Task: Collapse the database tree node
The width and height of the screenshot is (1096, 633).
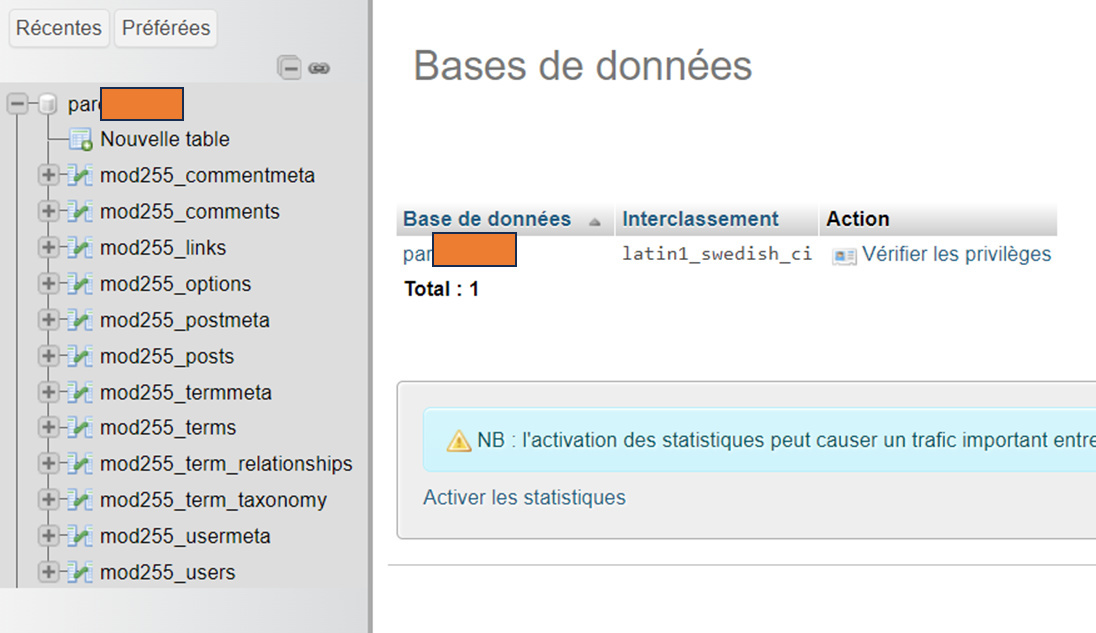Action: point(17,104)
